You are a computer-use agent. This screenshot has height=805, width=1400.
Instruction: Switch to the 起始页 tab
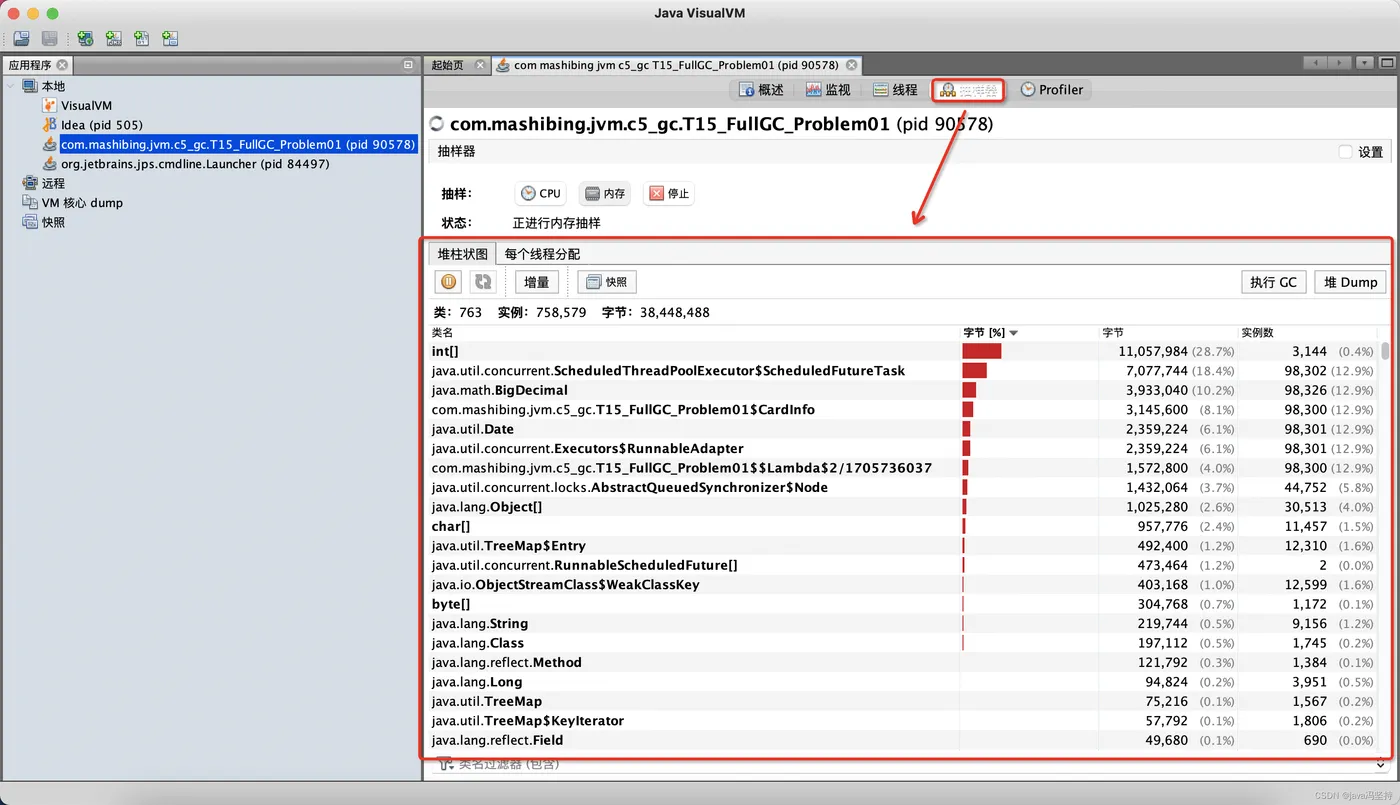click(x=447, y=65)
